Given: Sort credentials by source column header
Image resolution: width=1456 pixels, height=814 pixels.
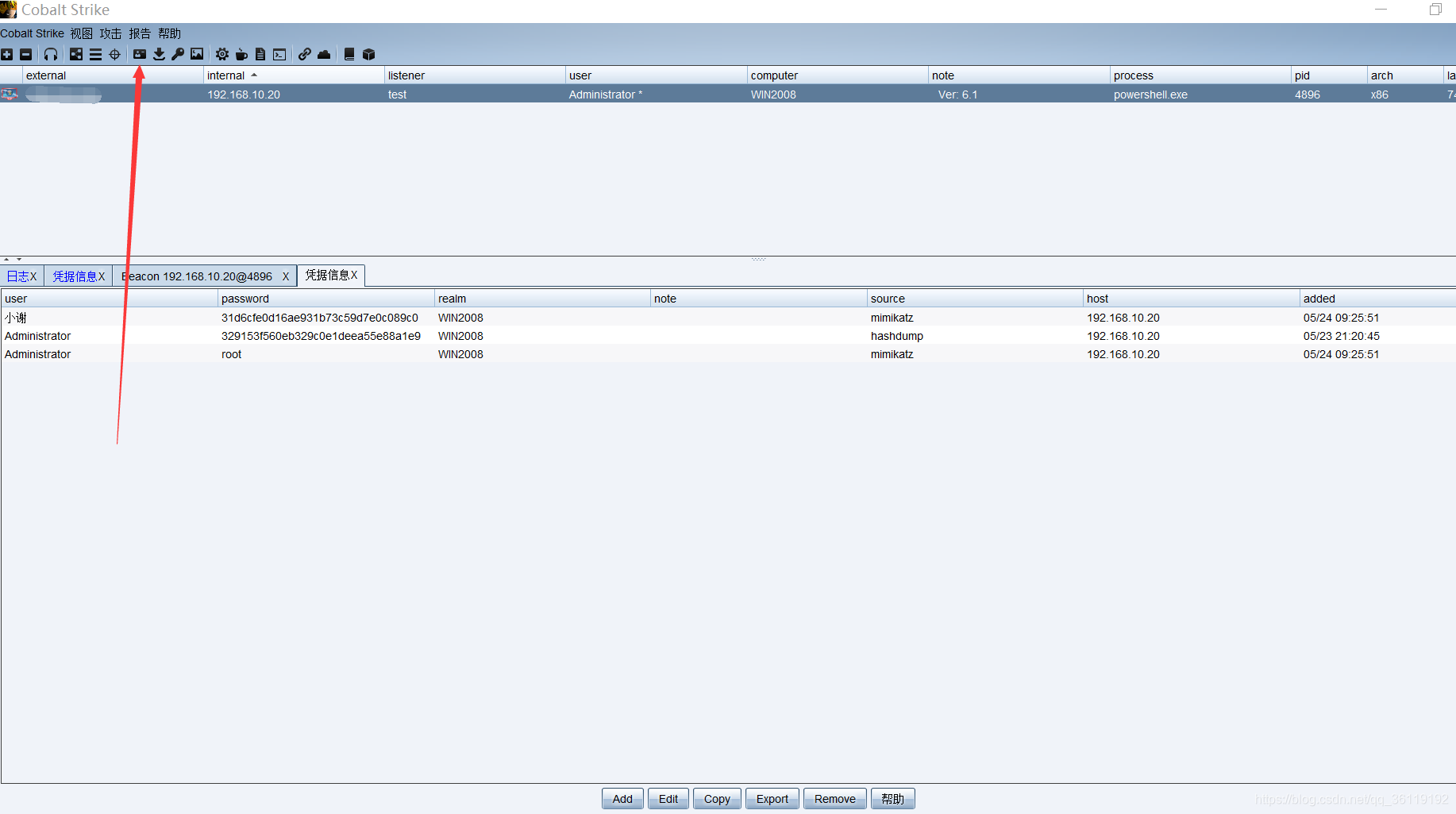Looking at the screenshot, I should 975,299.
